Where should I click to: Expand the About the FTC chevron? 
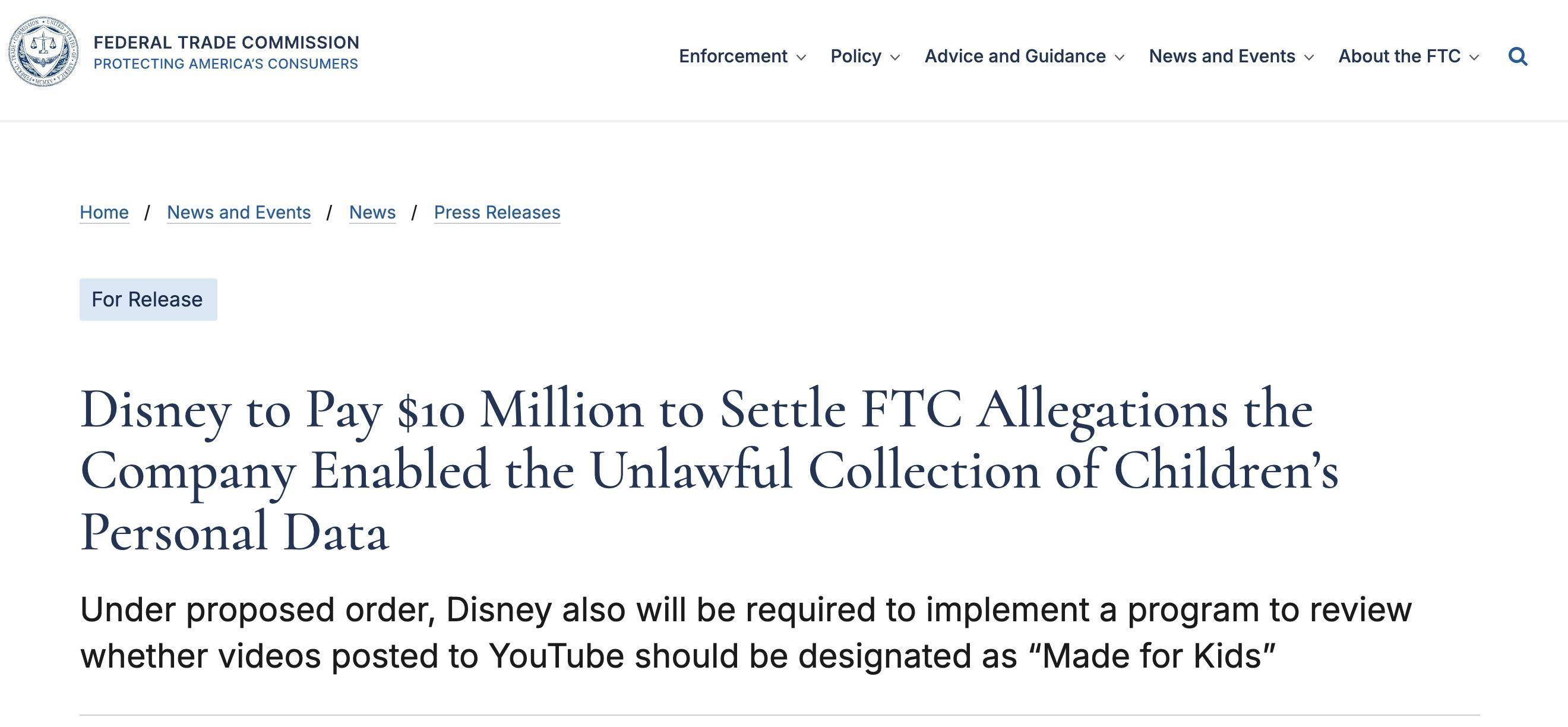1474,57
